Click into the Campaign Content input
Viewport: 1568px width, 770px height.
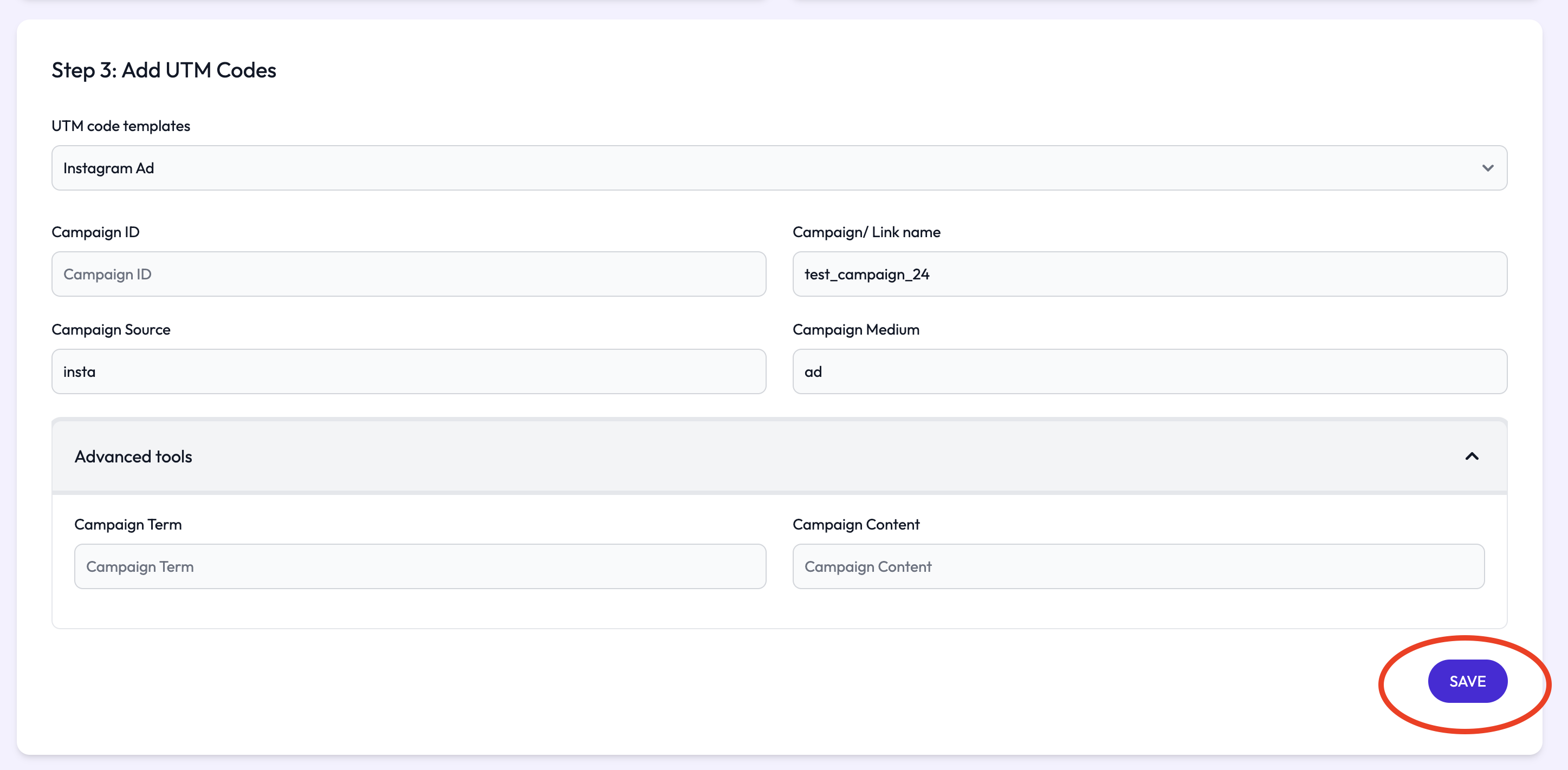1138,566
